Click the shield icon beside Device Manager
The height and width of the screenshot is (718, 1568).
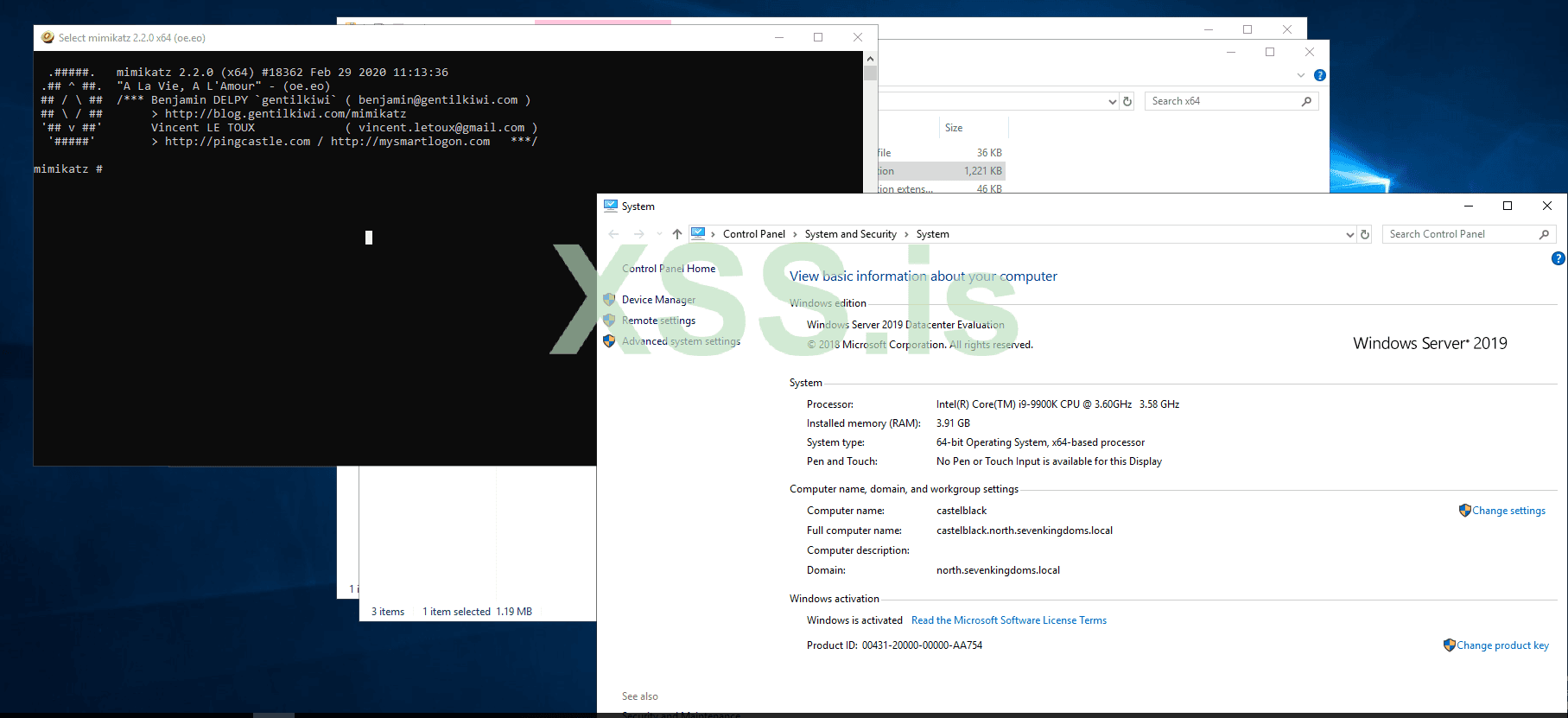609,300
